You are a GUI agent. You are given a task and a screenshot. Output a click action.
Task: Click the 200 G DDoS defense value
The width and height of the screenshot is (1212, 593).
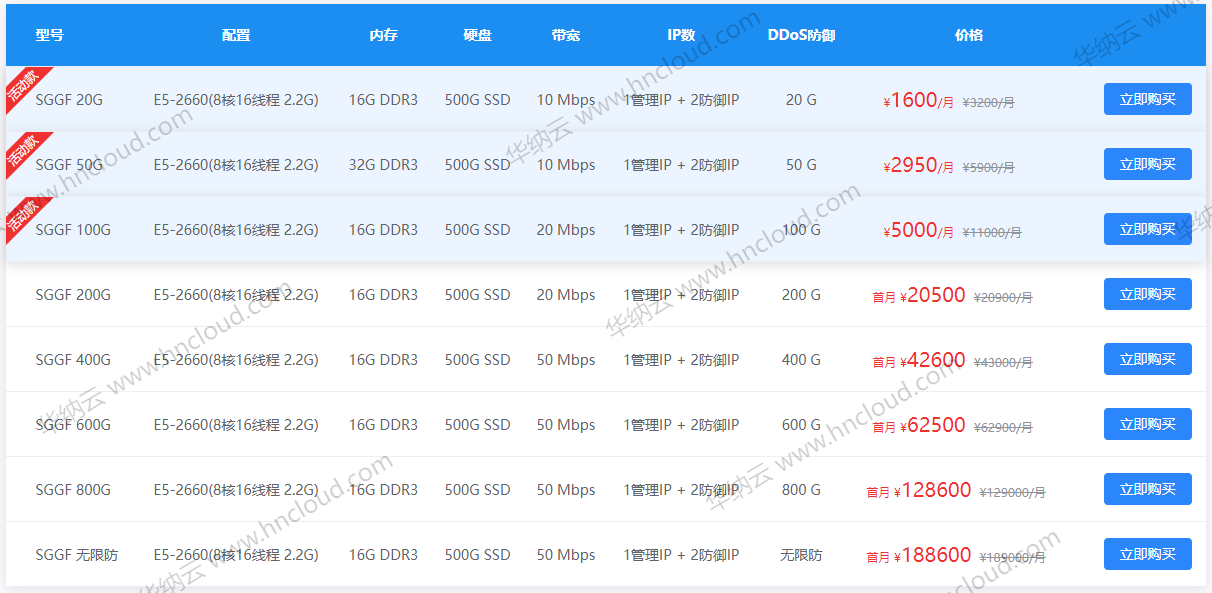[x=801, y=295]
